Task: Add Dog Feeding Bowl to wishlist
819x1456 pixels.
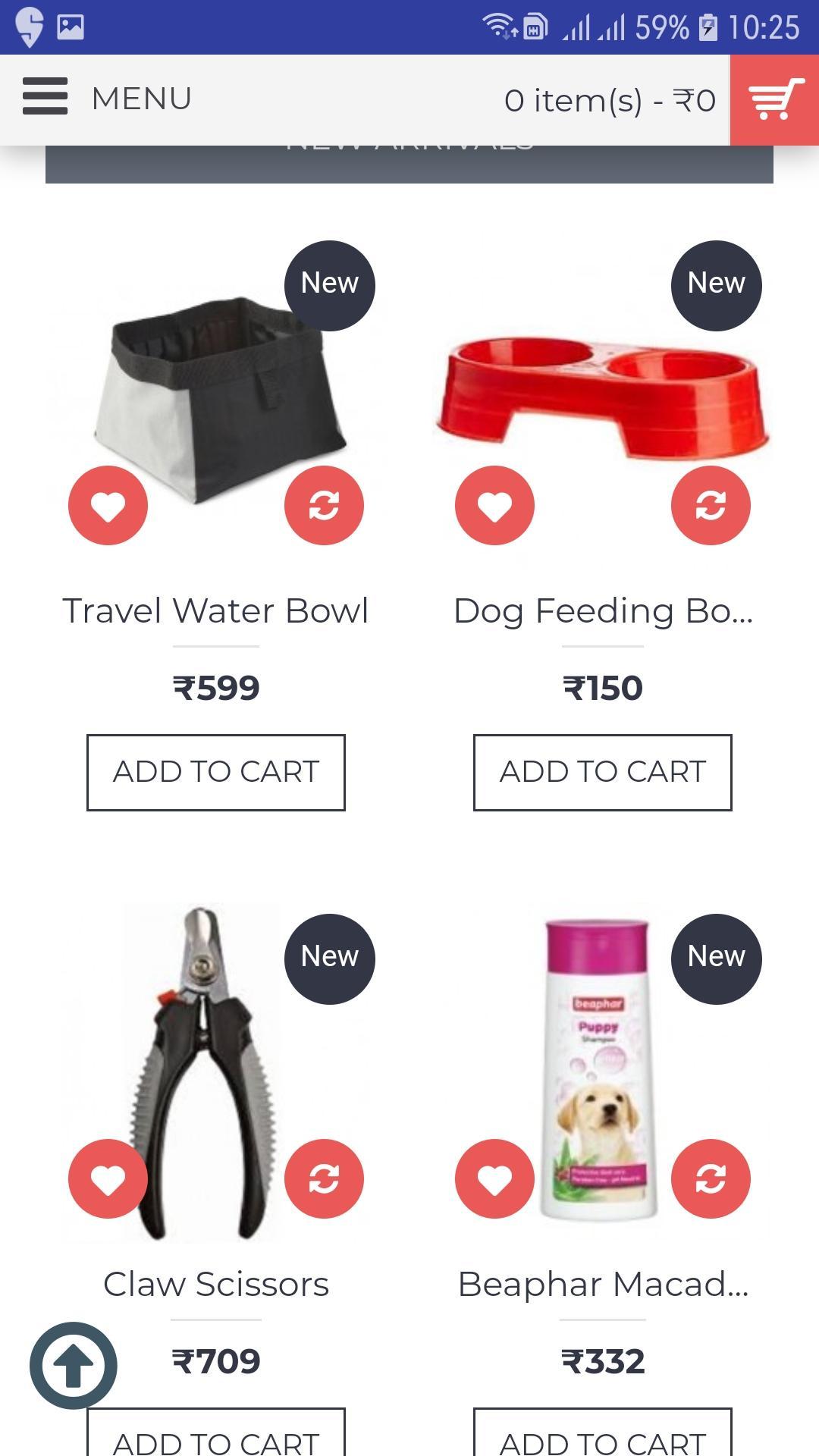Action: click(x=494, y=505)
